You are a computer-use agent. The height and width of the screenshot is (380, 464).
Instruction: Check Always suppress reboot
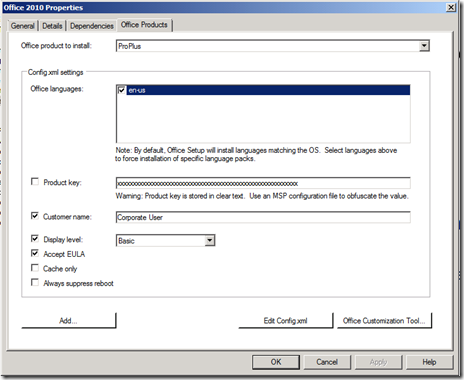pyautogui.click(x=35, y=283)
